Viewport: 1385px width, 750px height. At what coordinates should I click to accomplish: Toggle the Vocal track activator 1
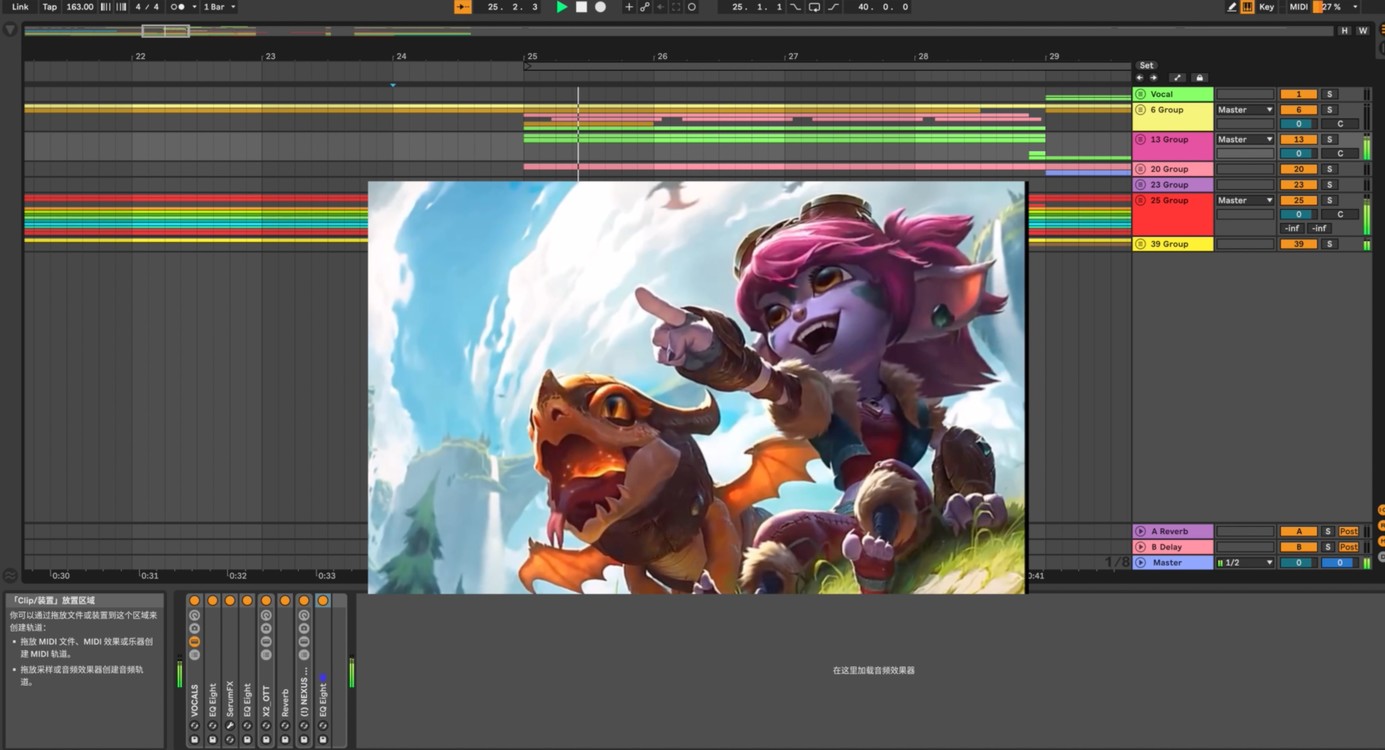tap(1299, 94)
